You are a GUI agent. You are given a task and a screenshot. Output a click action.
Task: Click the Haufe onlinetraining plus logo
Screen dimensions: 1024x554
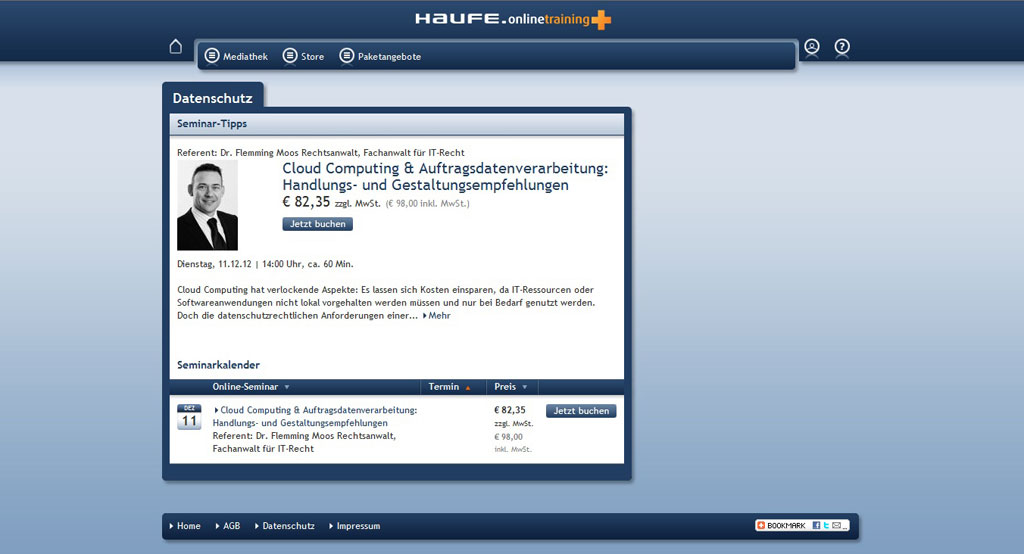[513, 20]
